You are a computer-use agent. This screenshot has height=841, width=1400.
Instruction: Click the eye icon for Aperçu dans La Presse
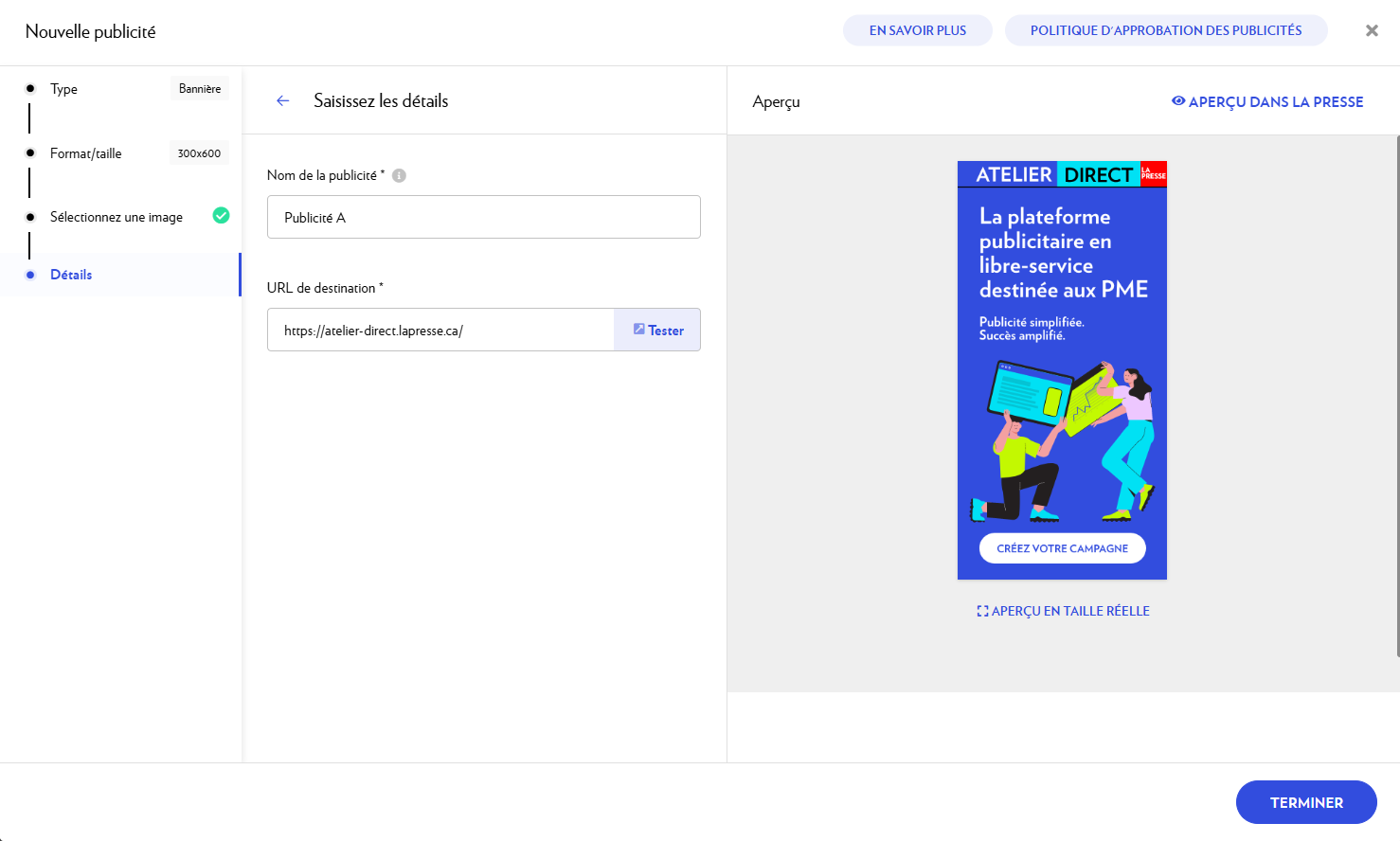1177,101
